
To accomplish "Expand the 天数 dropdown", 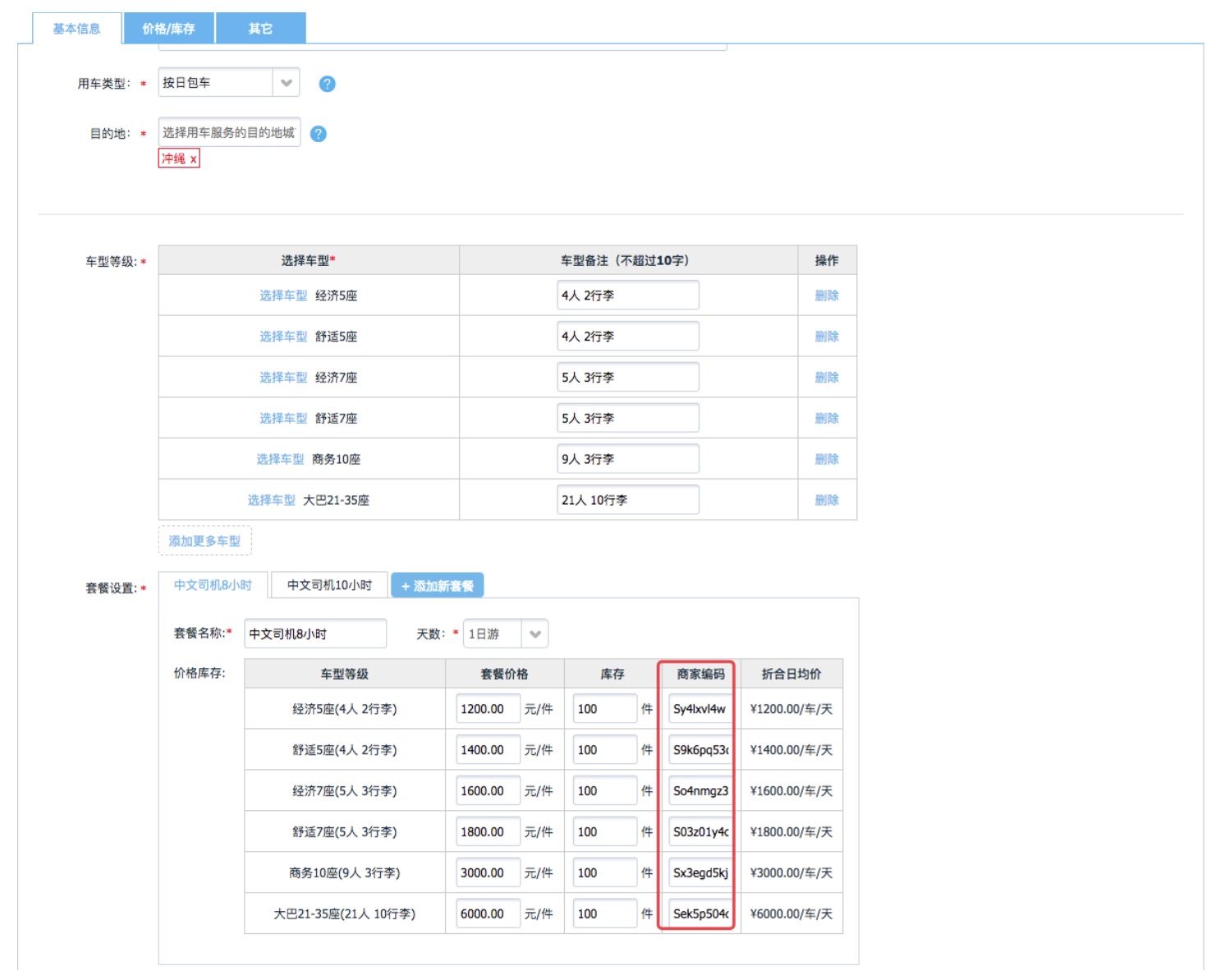I will (x=534, y=634).
